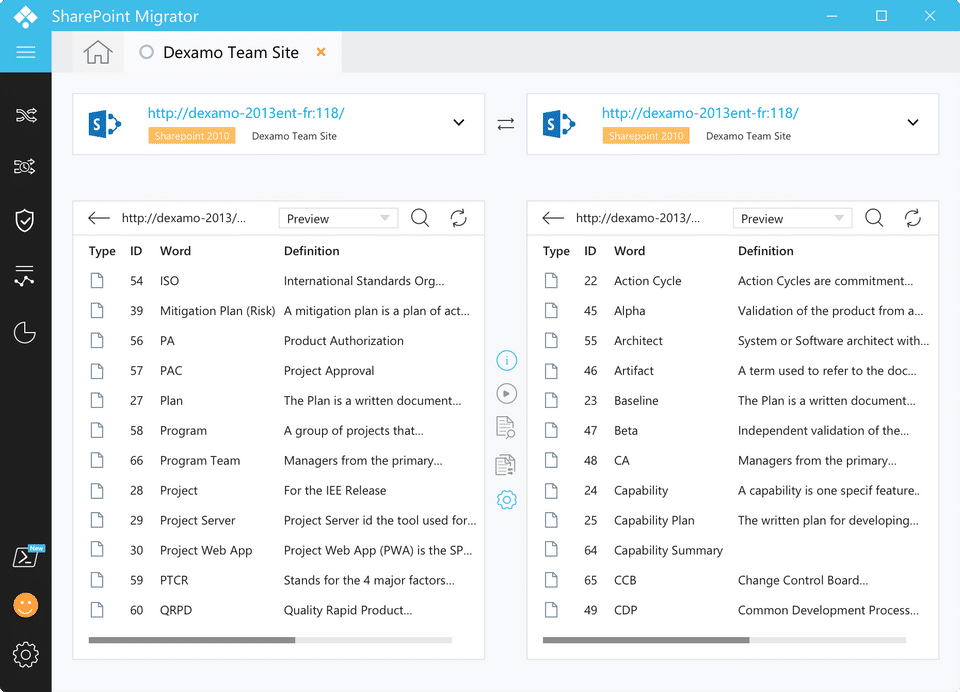Screen dimensions: 960x692
Task: Click the play migration icon
Action: 506,393
